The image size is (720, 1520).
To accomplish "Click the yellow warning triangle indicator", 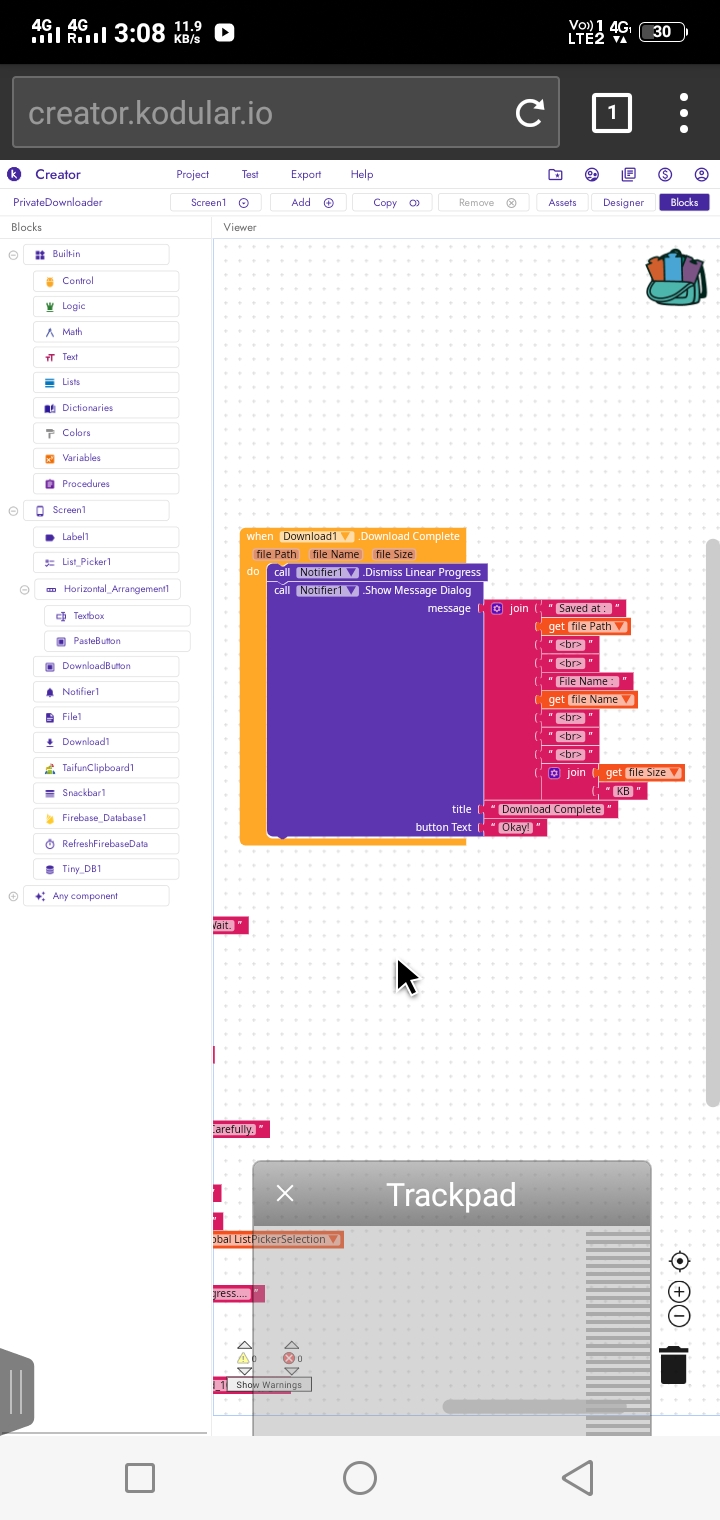I will 243,1358.
